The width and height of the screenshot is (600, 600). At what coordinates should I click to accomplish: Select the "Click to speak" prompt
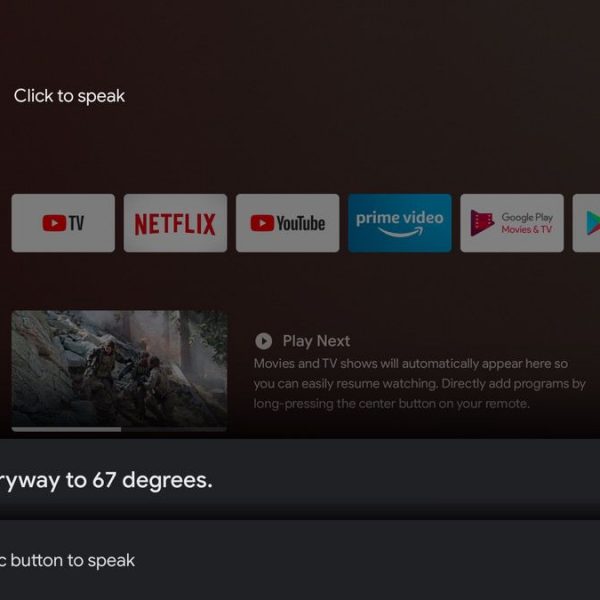69,96
